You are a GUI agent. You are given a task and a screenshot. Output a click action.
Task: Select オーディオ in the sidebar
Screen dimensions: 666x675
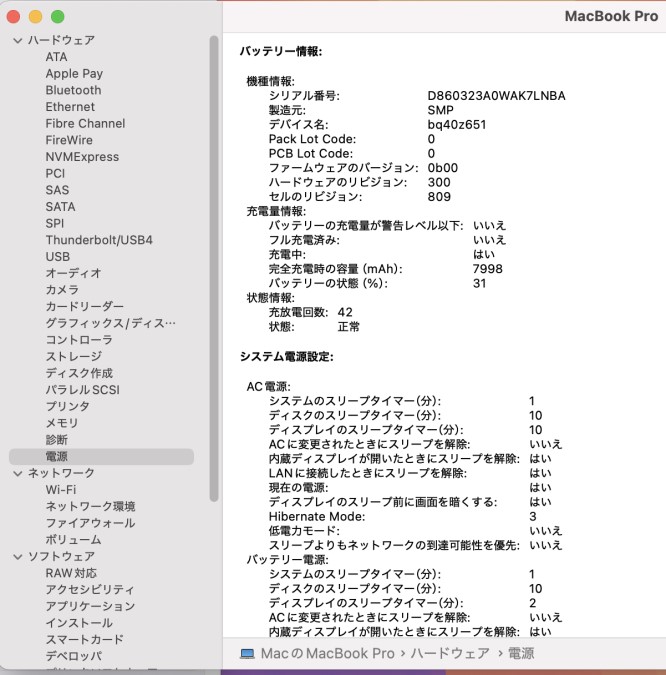click(x=74, y=273)
